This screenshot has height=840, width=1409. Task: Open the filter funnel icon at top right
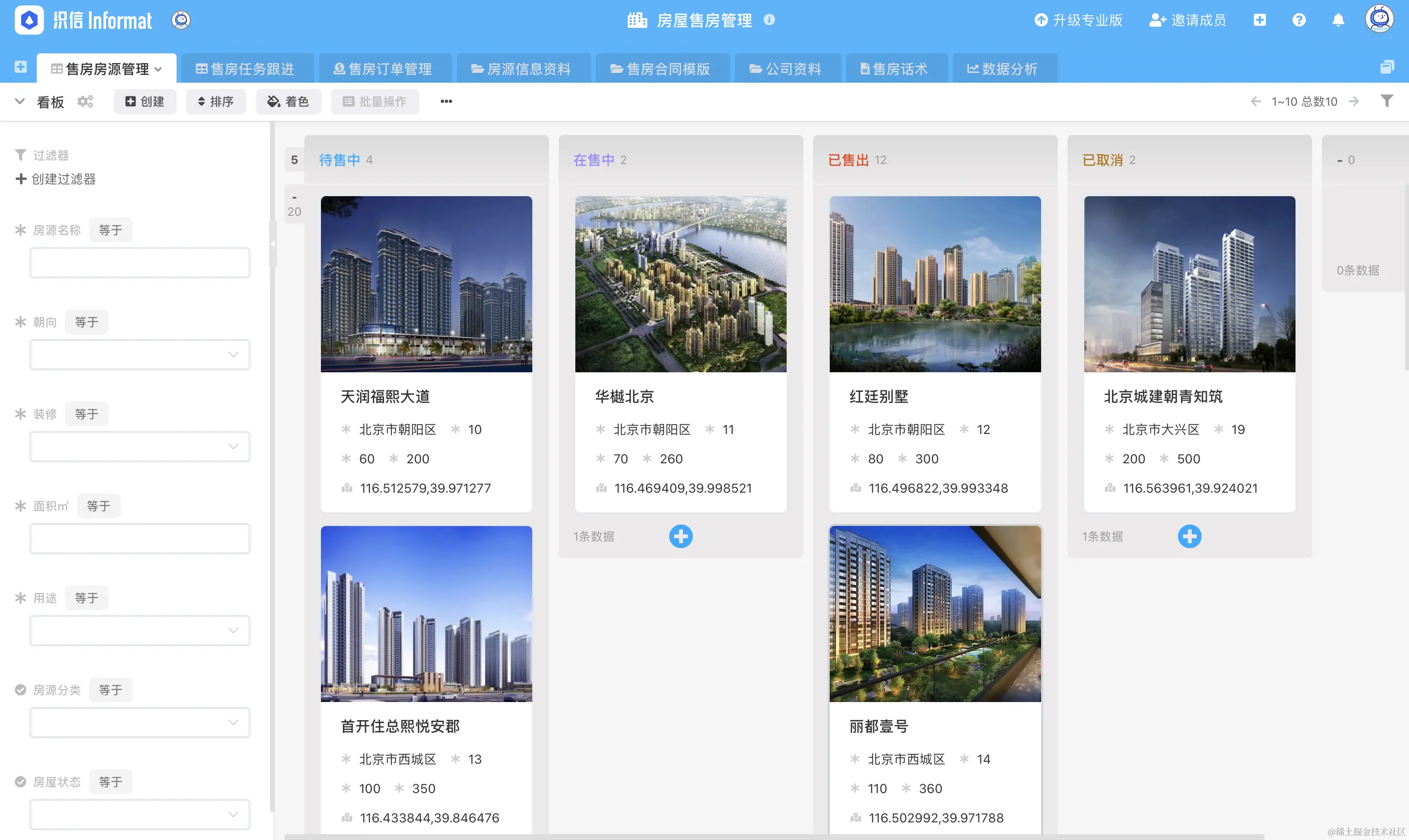1386,101
